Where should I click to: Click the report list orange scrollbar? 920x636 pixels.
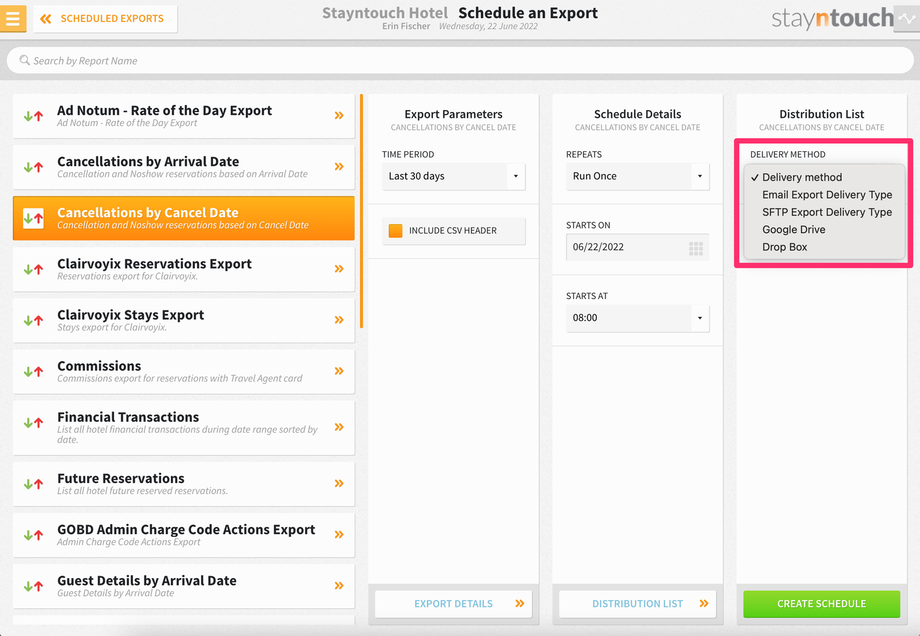(361, 211)
